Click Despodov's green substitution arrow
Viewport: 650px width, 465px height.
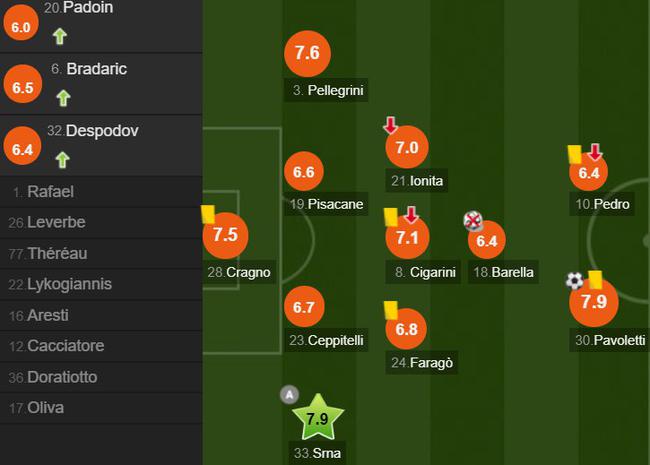pos(62,159)
